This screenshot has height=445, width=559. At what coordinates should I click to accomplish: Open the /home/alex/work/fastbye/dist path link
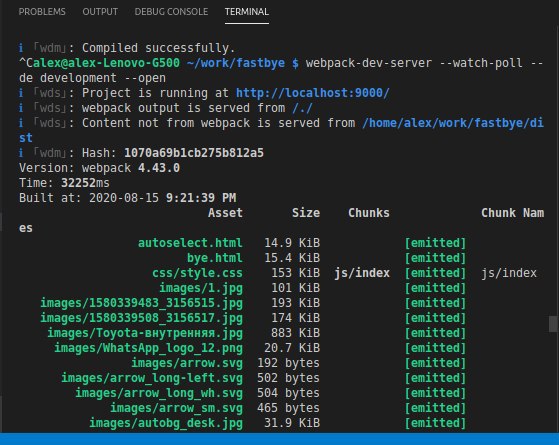[453, 123]
